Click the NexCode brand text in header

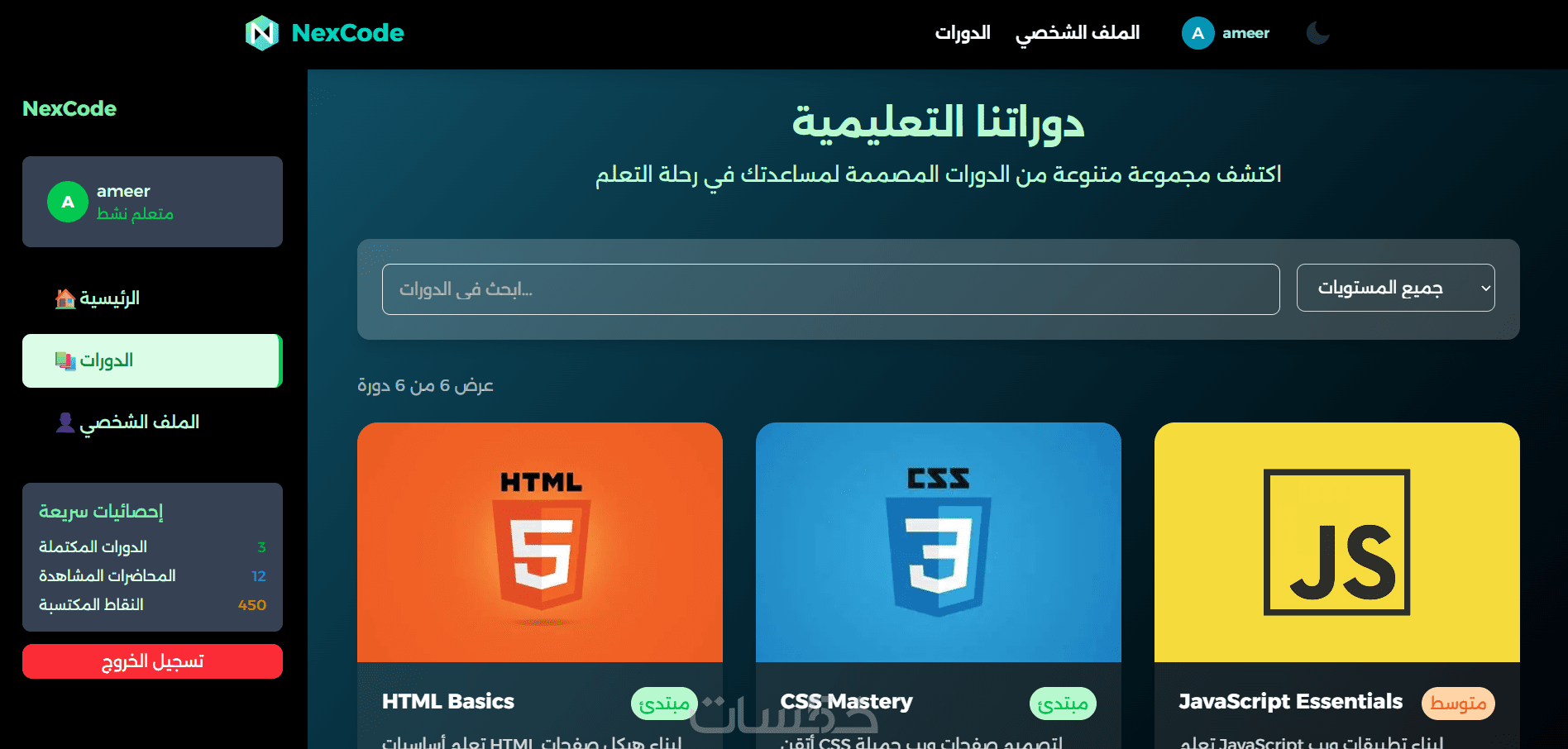pos(348,33)
